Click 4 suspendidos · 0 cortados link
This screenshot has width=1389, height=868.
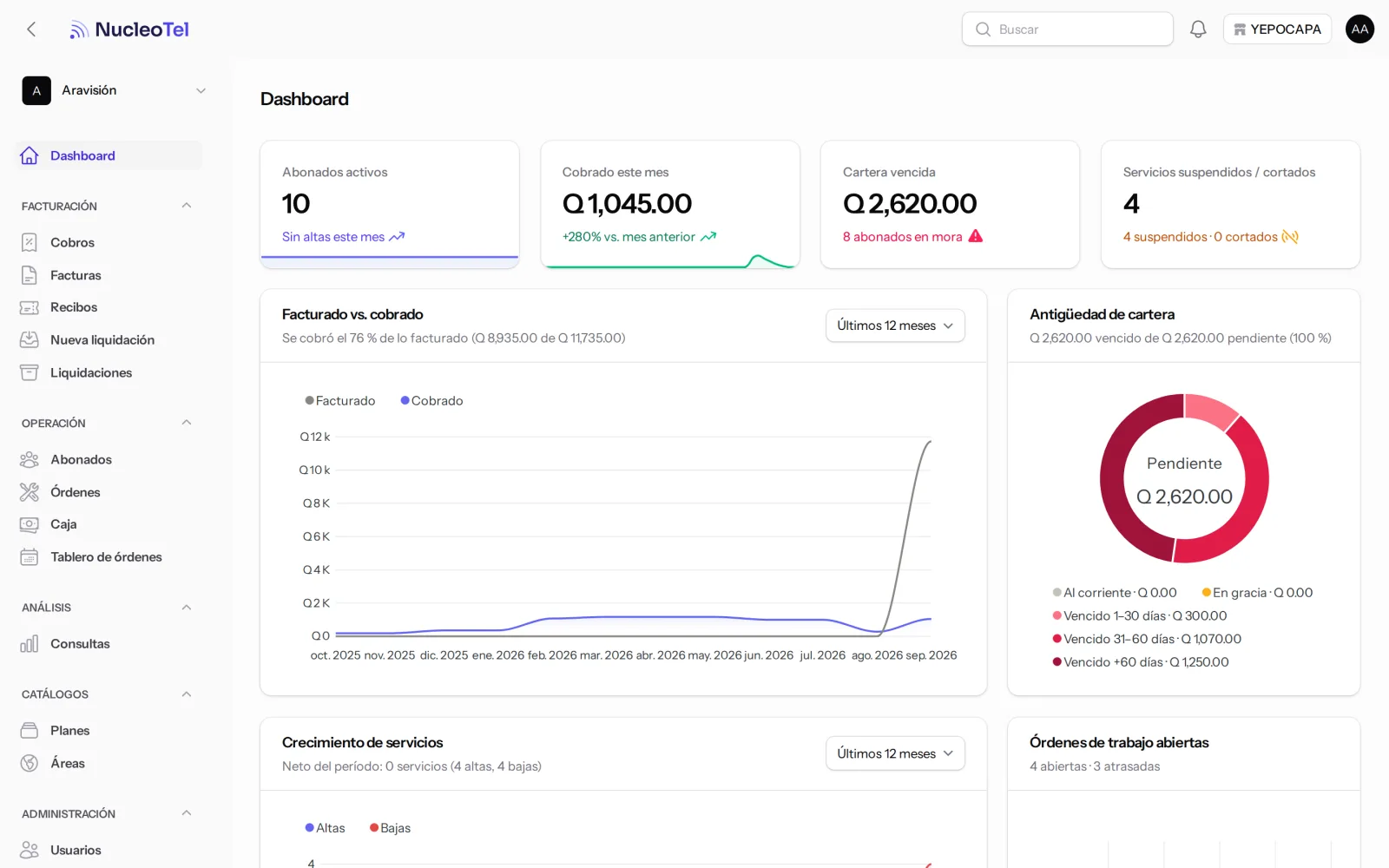(1210, 237)
